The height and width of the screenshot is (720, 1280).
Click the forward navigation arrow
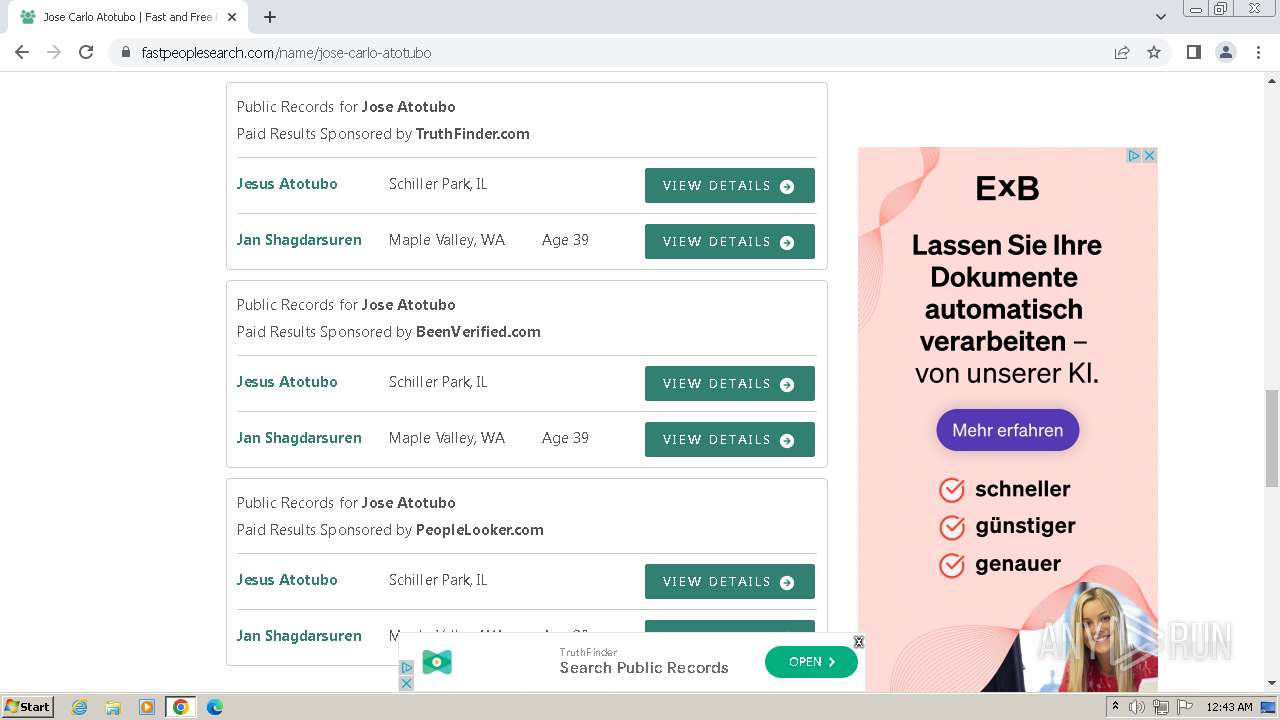tap(54, 52)
